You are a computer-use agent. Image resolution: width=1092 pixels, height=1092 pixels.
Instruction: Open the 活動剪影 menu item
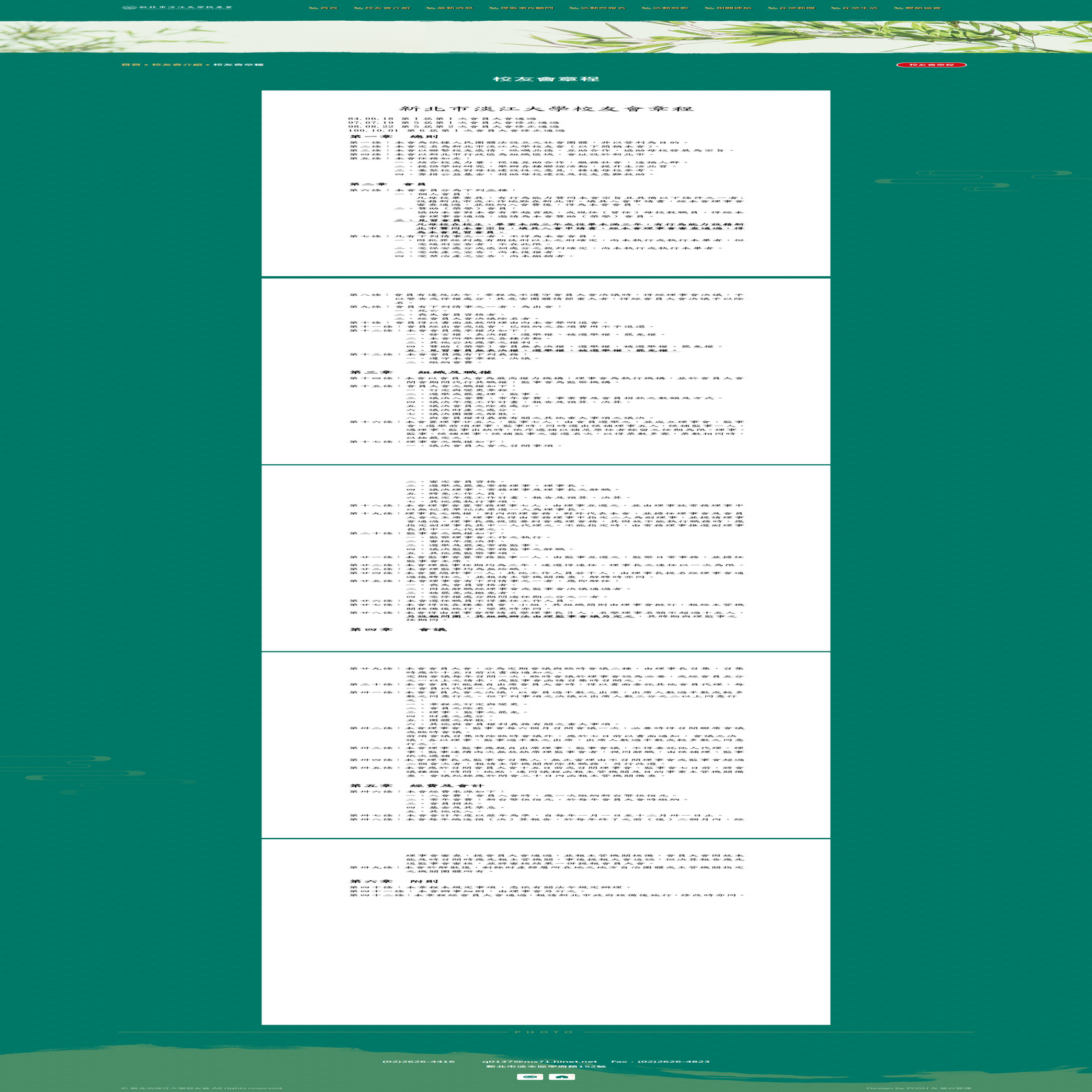coord(665,8)
